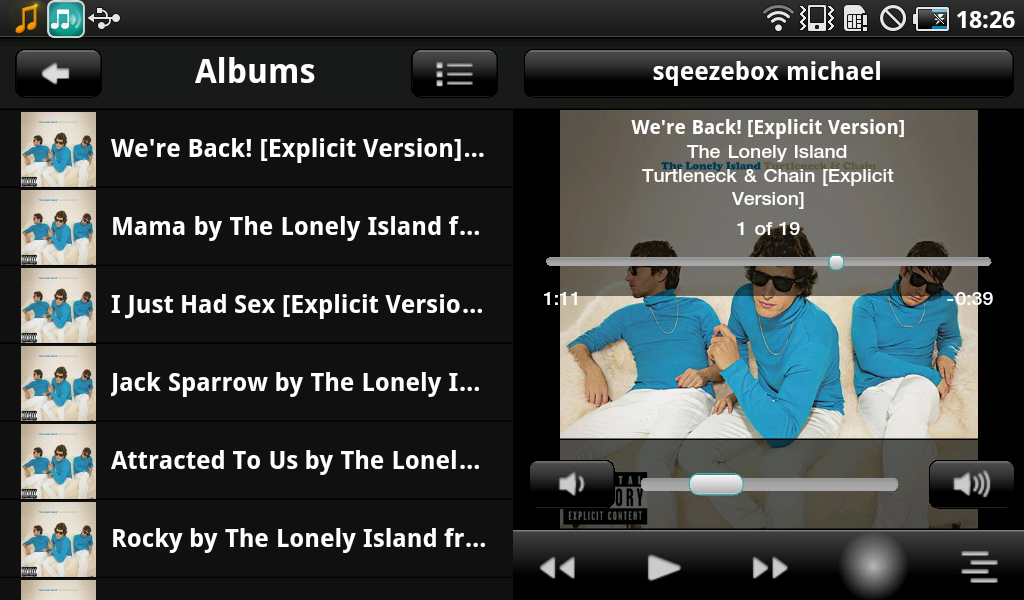Tap the round glowing button in bottom bar

873,565
